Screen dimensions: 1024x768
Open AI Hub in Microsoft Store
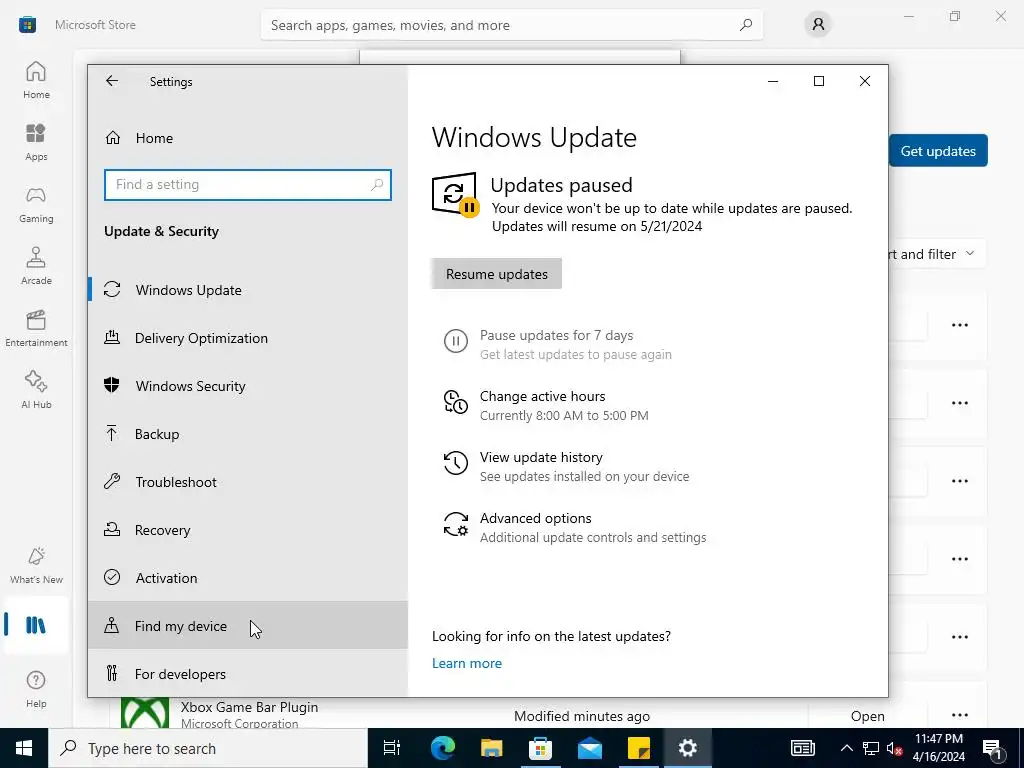(x=36, y=390)
